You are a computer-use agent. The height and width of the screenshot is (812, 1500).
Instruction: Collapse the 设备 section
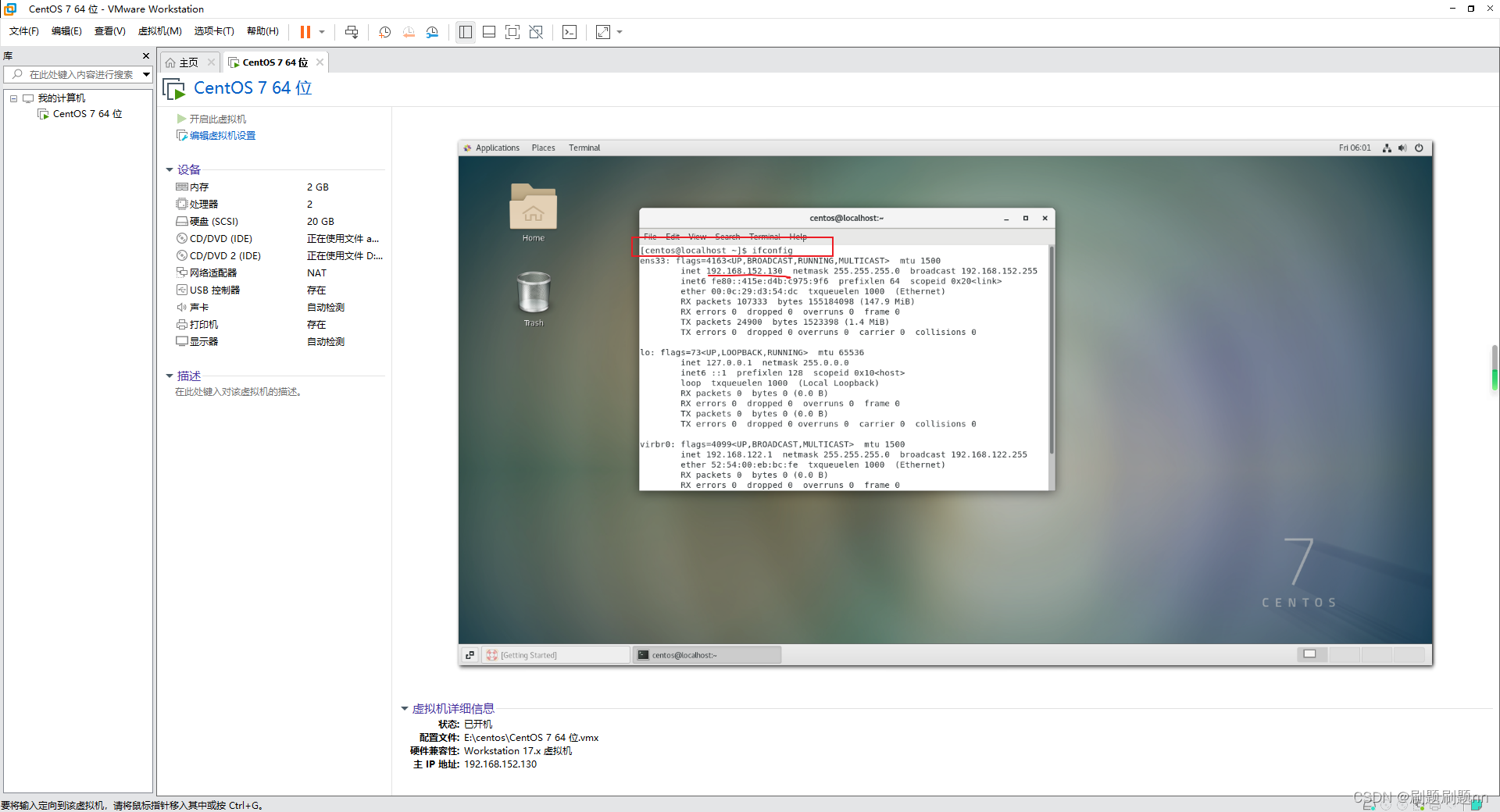coord(169,169)
